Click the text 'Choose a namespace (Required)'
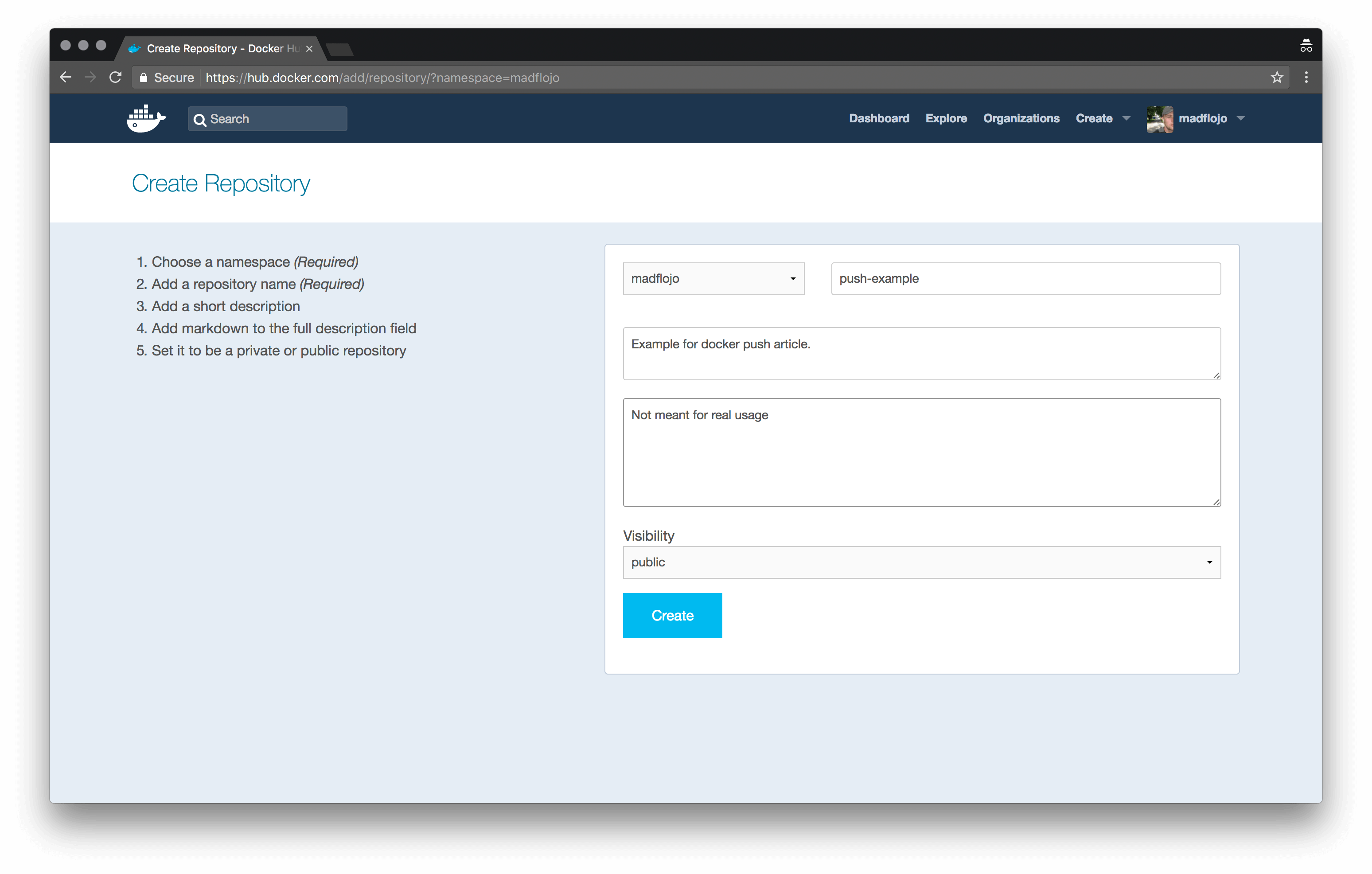Image resolution: width=1372 pixels, height=874 pixels. click(255, 262)
